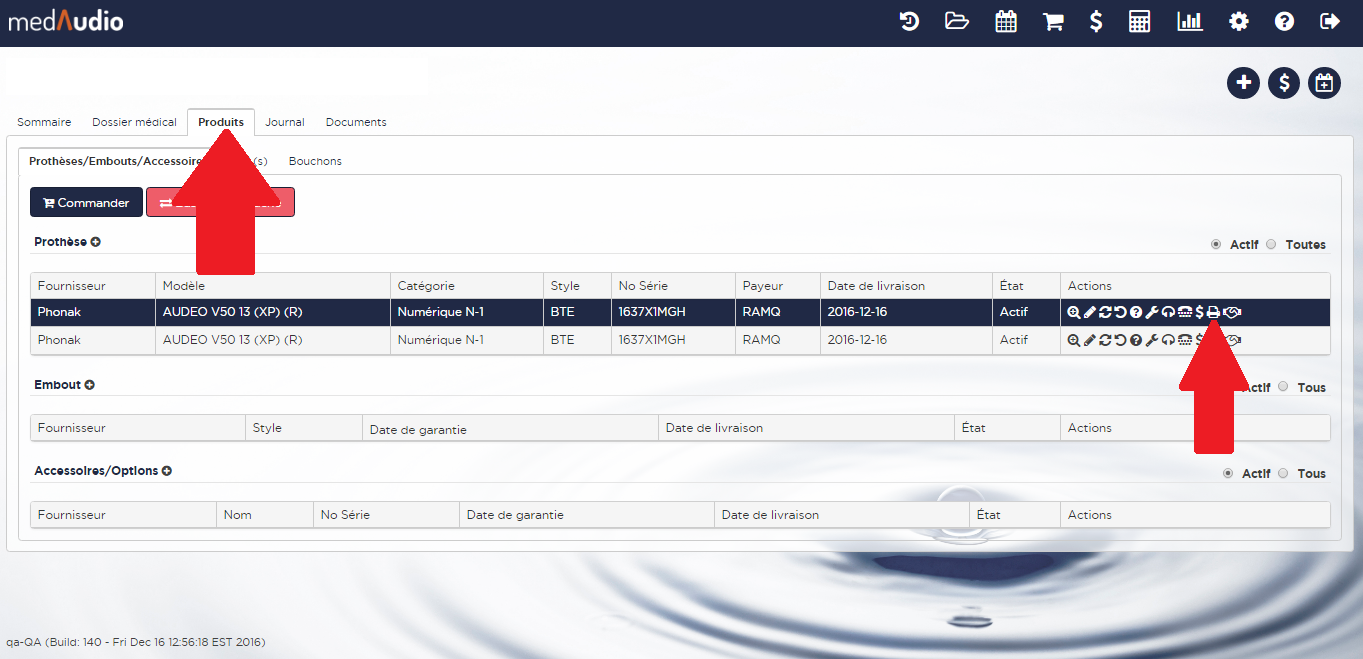Viewport: 1363px width, 659px height.
Task: Open the Bouchons sub-tab
Action: [x=315, y=161]
